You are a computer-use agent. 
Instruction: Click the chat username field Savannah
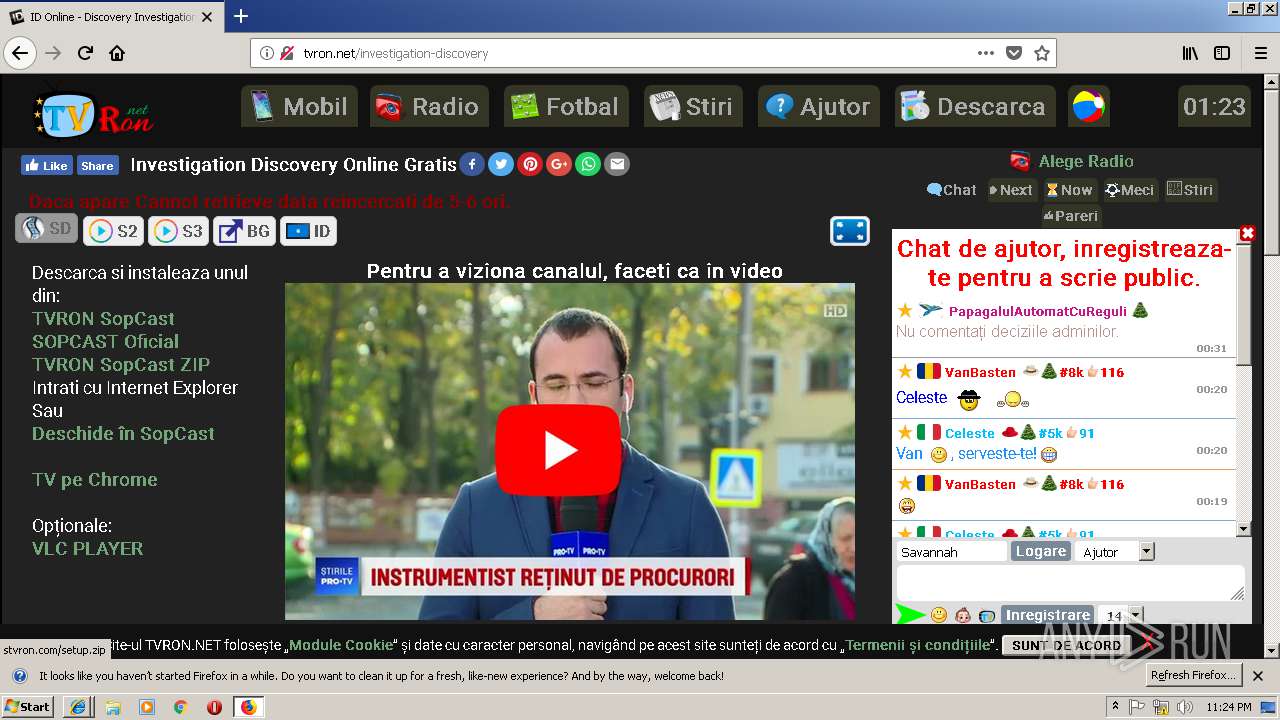pyautogui.click(x=951, y=552)
